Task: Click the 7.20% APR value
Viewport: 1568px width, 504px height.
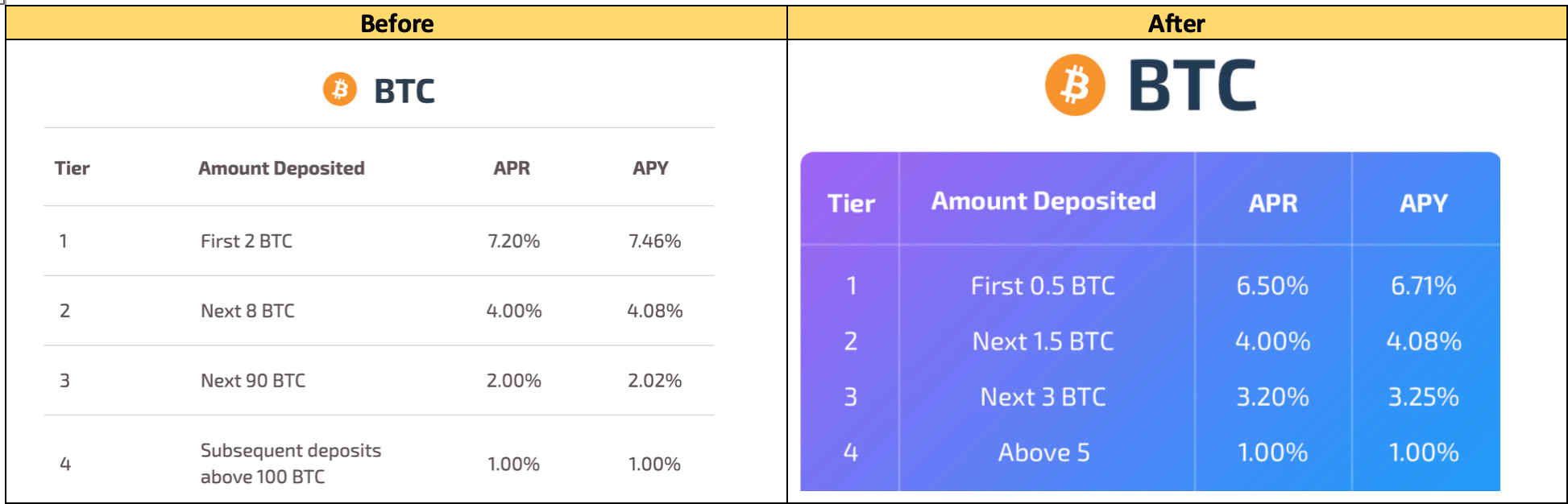Action: [x=513, y=241]
